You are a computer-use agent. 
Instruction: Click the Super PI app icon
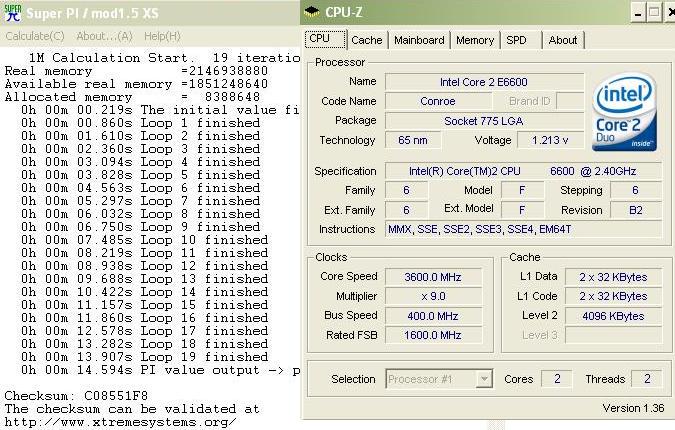pyautogui.click(x=12, y=12)
